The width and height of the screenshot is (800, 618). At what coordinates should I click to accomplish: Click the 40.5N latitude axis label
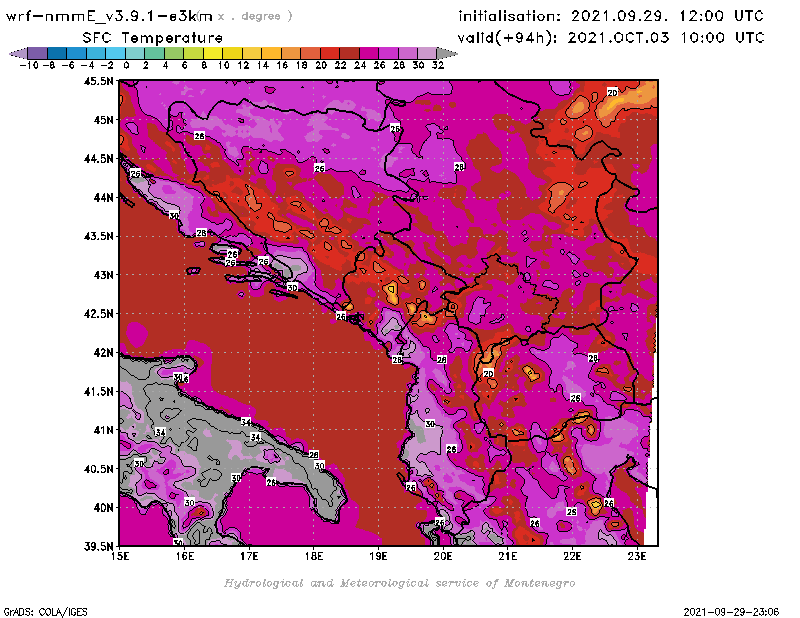click(98, 469)
